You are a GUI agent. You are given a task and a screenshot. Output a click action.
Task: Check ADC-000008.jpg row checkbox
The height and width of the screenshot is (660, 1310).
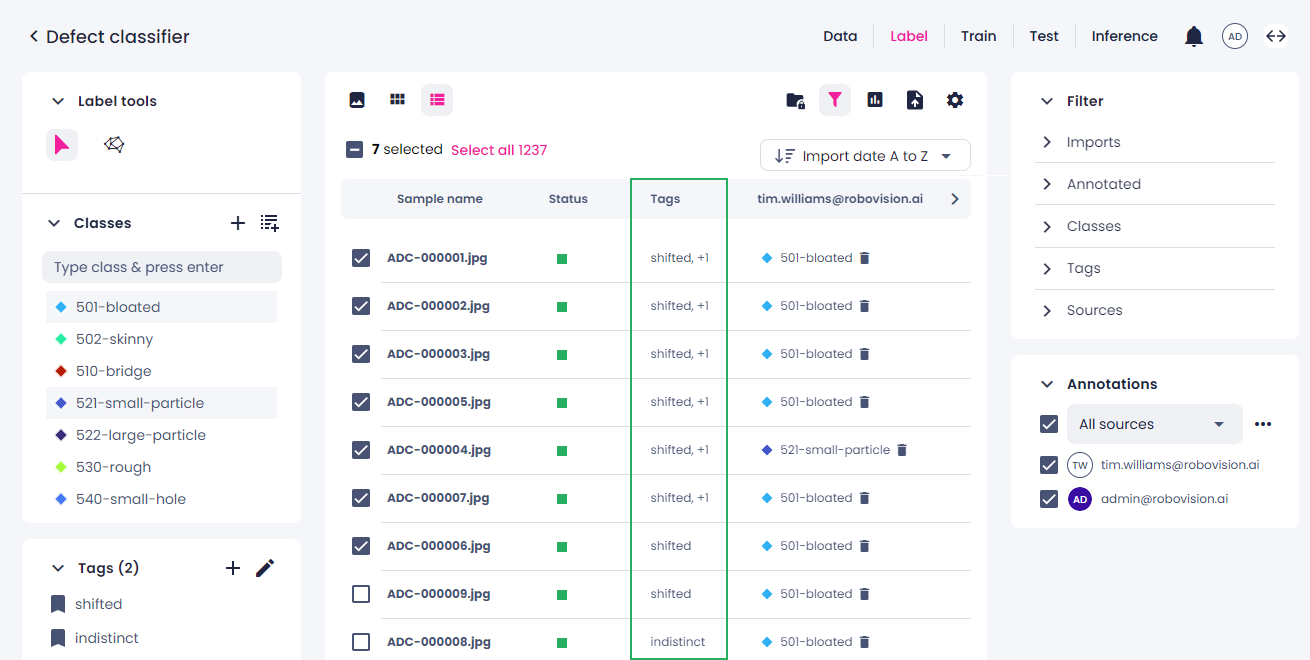(361, 642)
